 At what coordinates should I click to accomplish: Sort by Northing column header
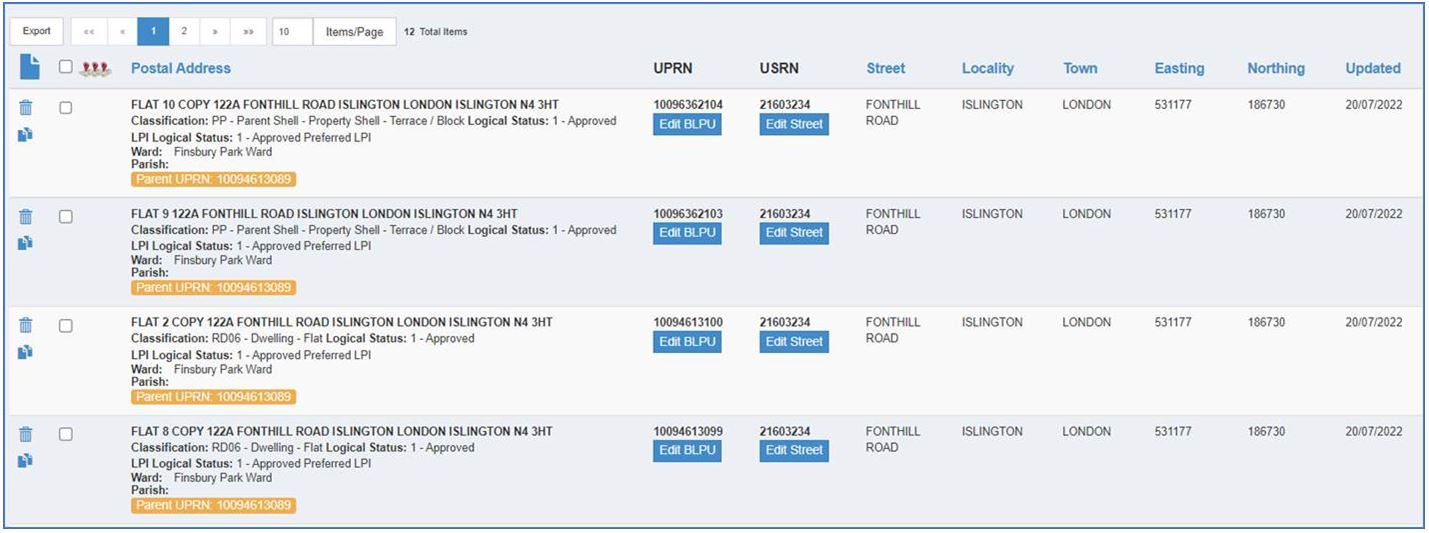coord(1276,68)
